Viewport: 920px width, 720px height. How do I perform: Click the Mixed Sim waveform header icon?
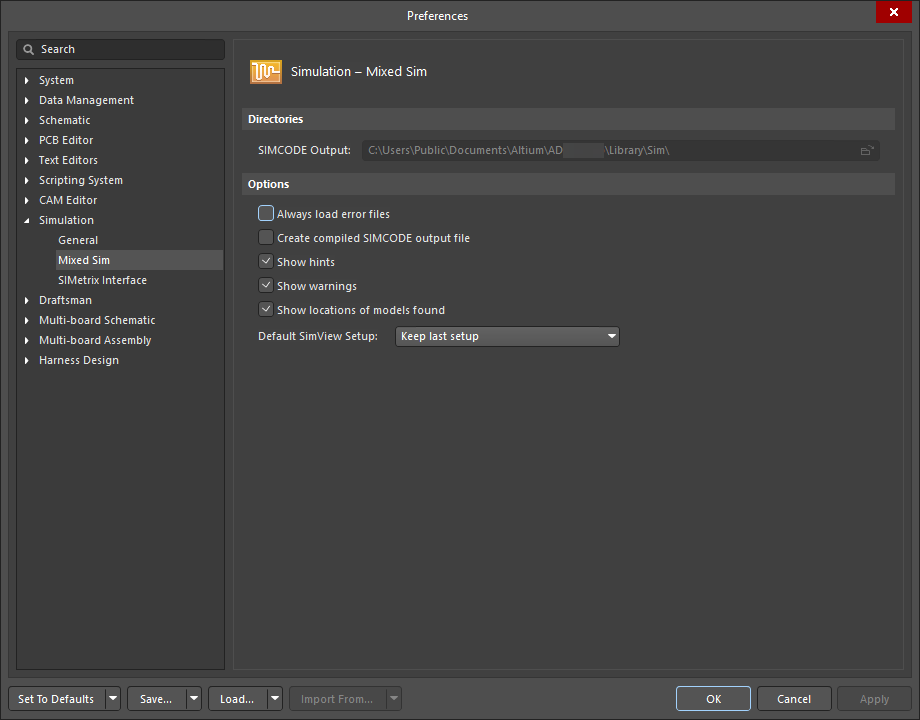pyautogui.click(x=265, y=71)
